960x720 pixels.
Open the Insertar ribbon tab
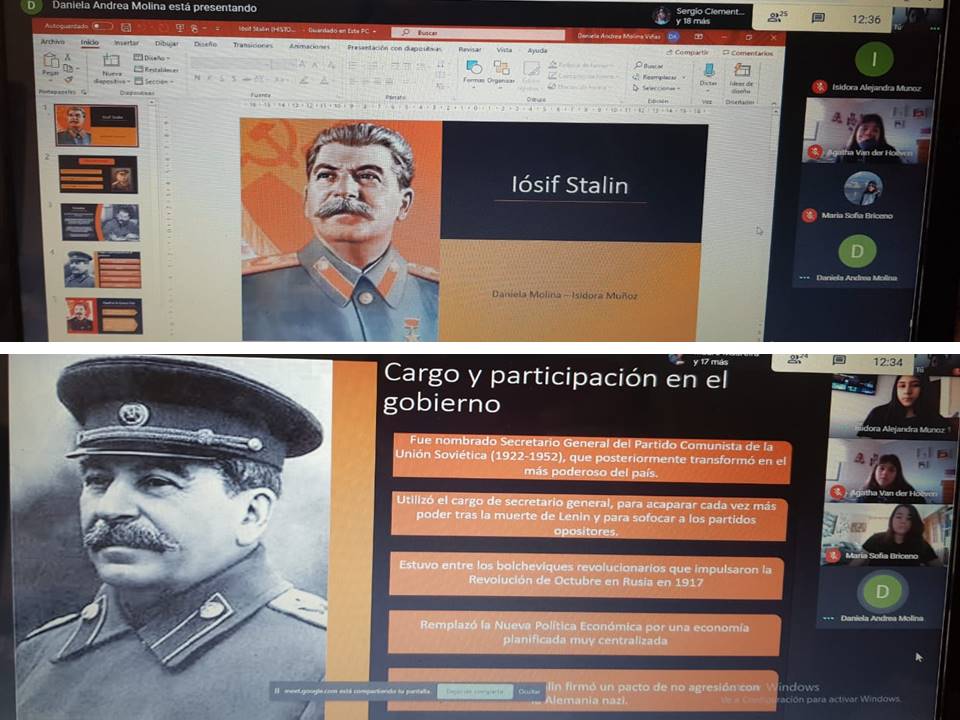tap(126, 43)
